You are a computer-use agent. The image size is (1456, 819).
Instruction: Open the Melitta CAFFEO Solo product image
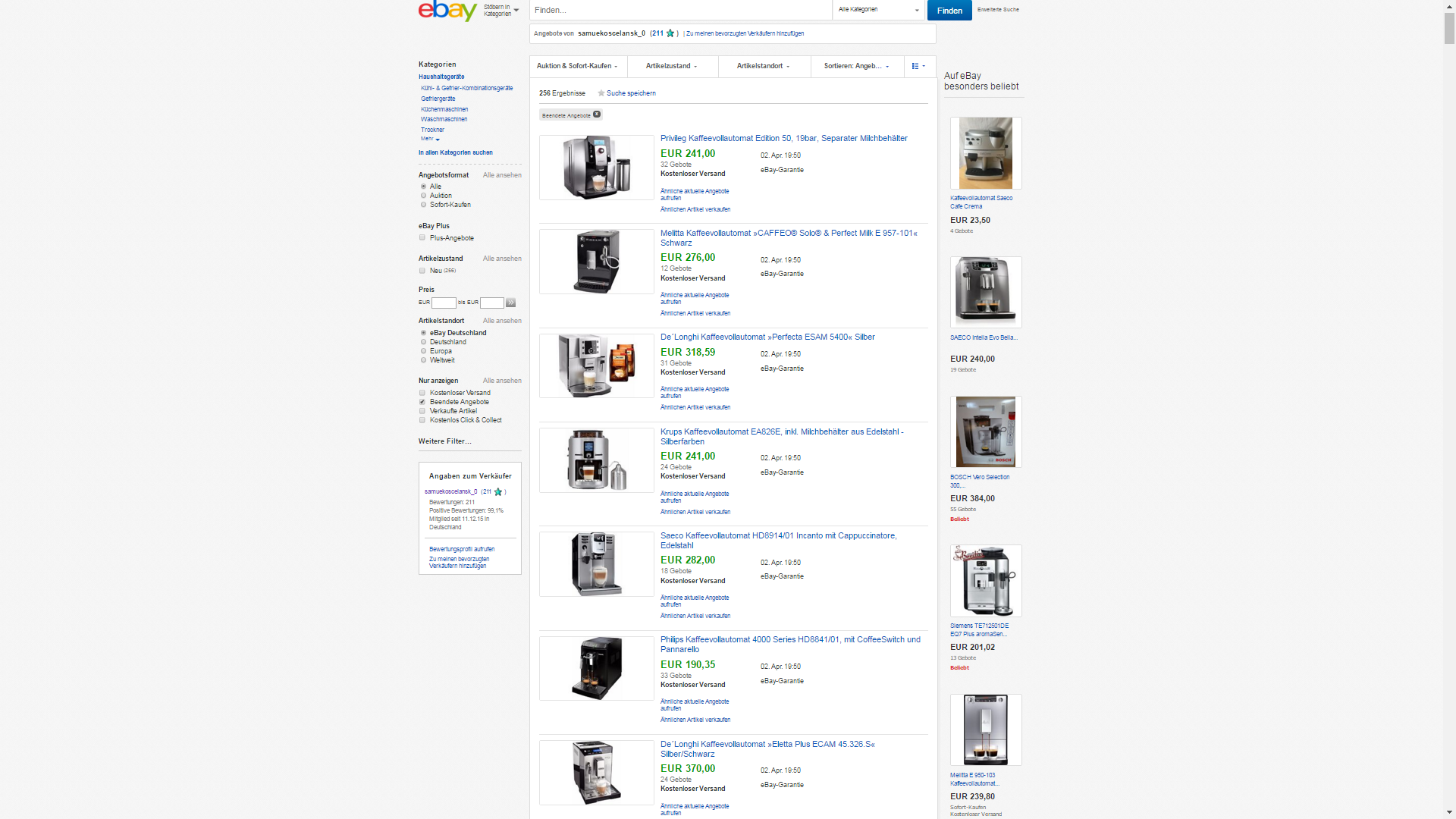tap(597, 262)
